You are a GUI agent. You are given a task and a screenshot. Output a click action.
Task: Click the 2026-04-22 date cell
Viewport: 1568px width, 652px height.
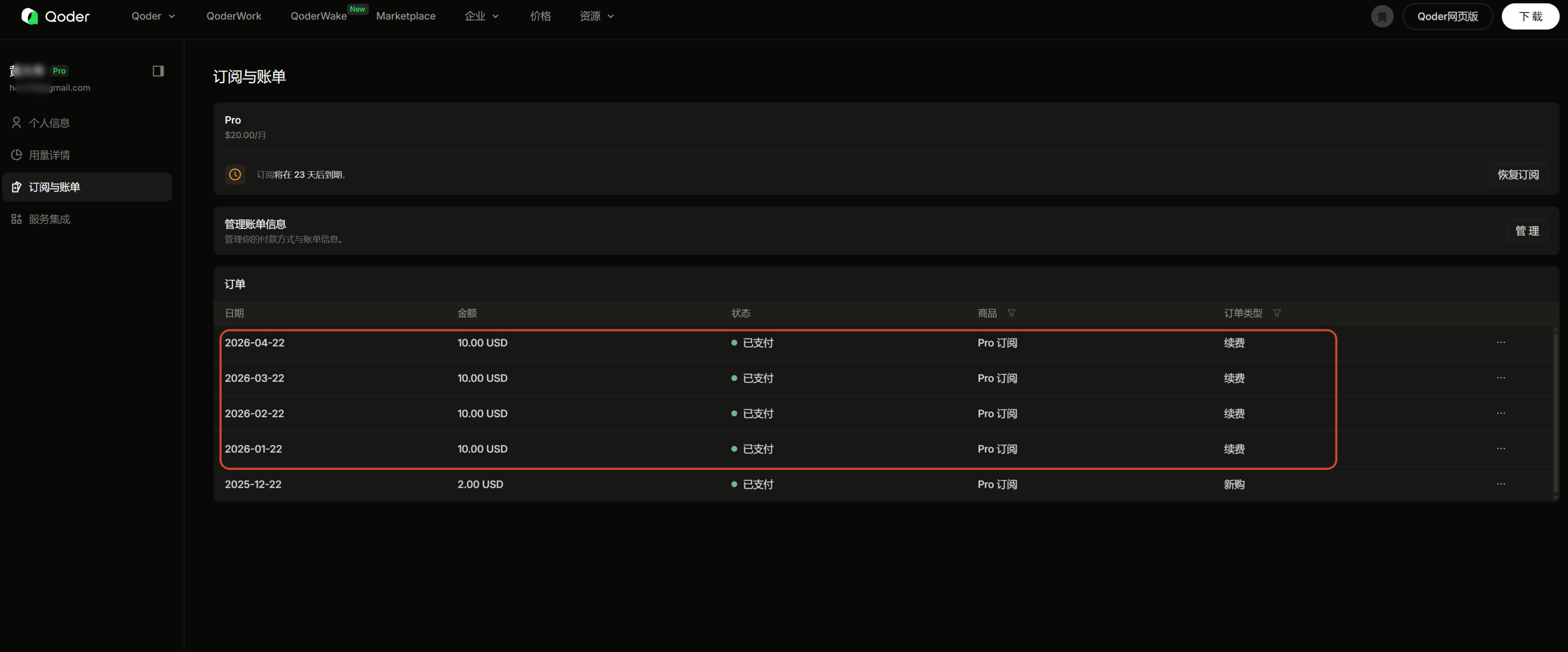coord(254,343)
